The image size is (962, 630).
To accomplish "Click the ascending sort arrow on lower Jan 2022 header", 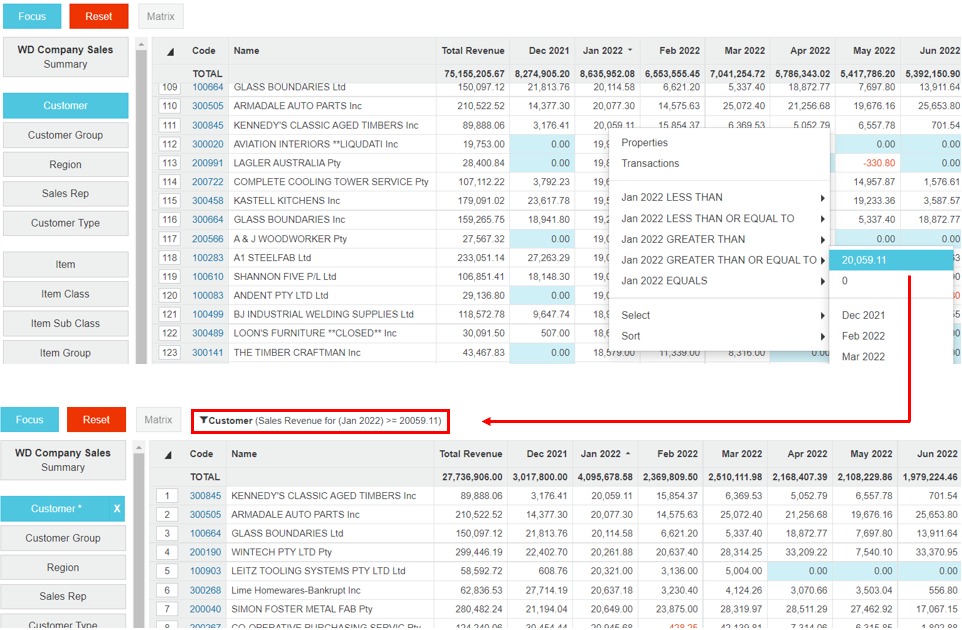I will pos(630,454).
